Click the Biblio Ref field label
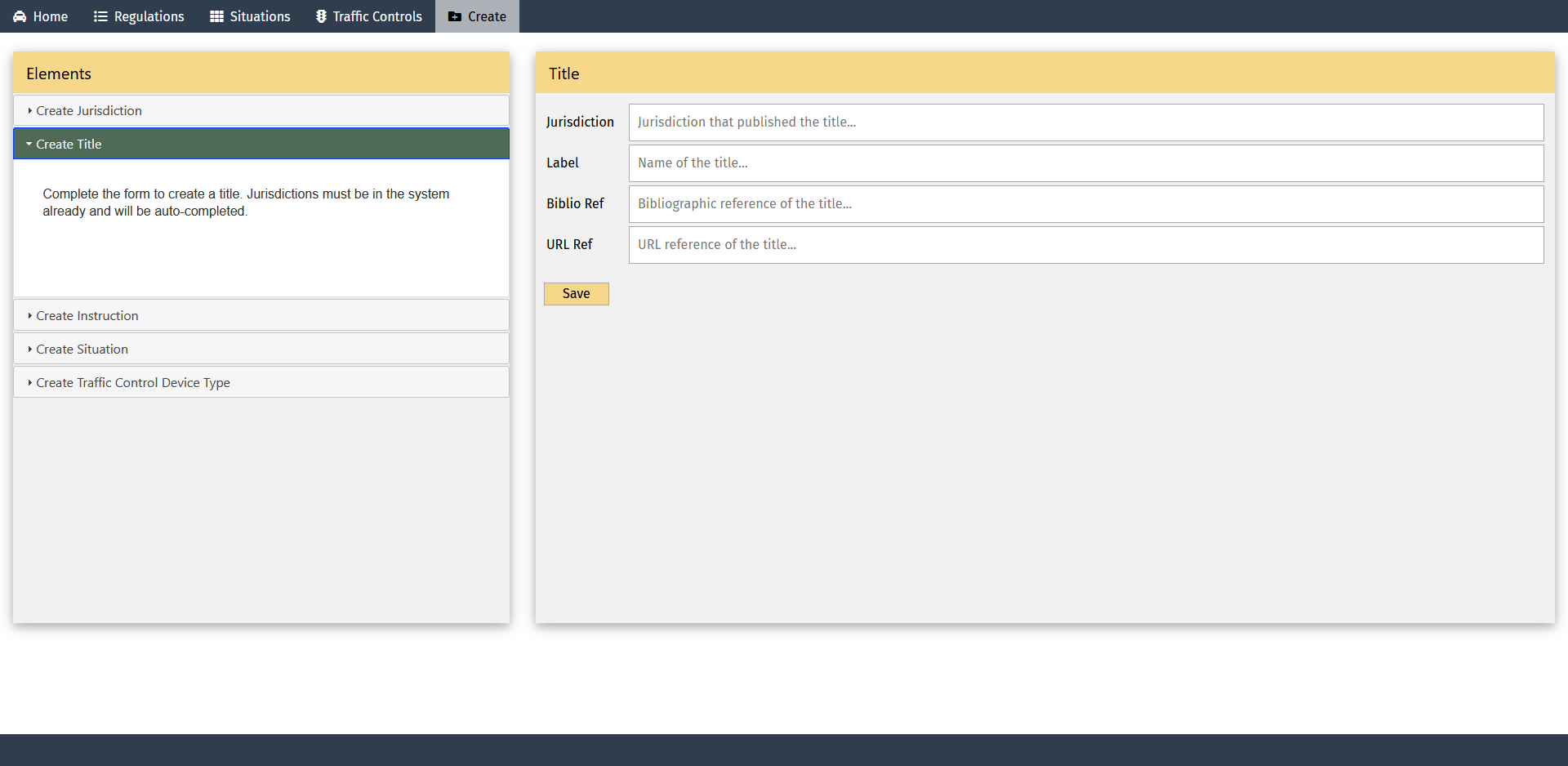 pos(575,204)
